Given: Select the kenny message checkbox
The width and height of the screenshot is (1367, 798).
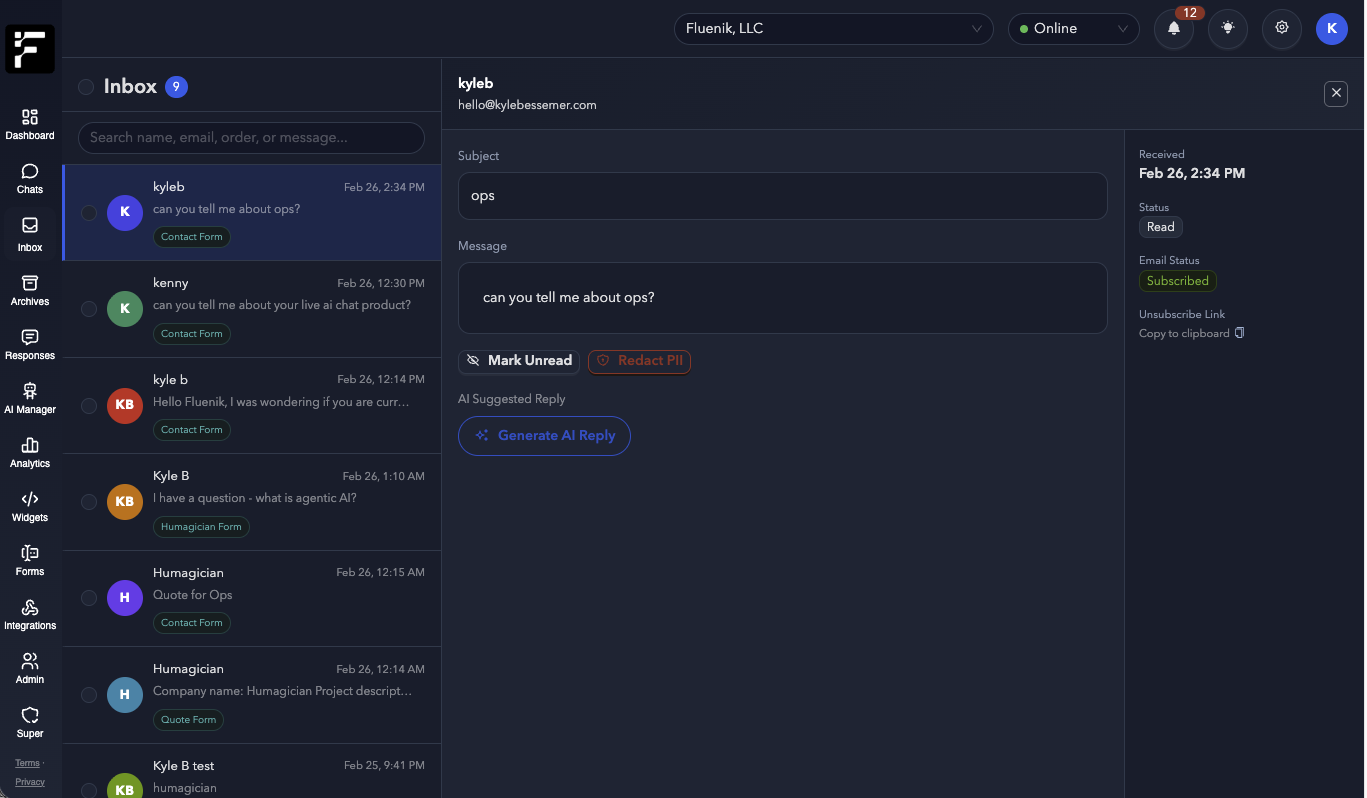Looking at the screenshot, I should point(89,309).
